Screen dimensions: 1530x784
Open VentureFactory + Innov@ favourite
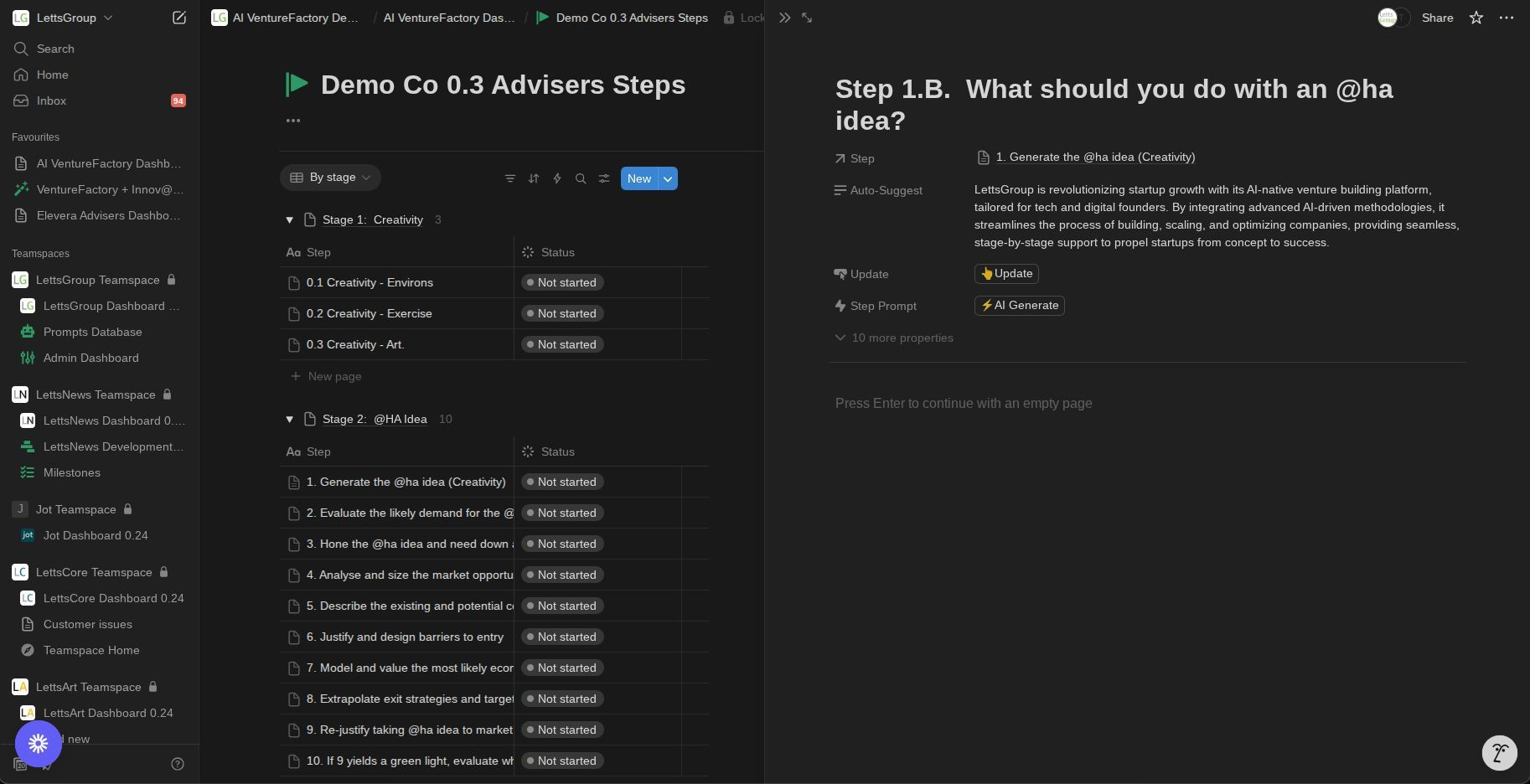tap(100, 189)
